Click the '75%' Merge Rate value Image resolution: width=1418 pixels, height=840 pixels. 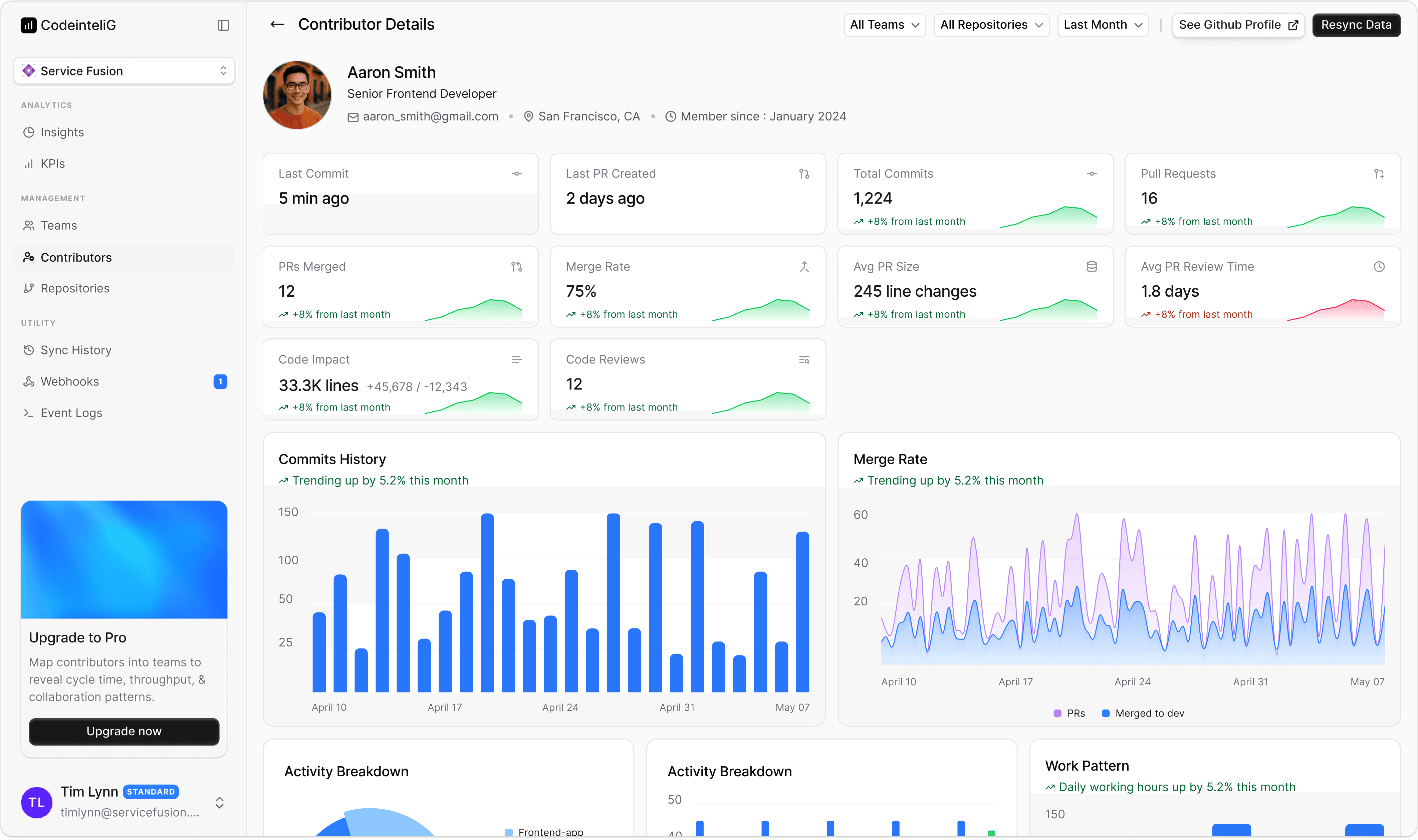[581, 291]
